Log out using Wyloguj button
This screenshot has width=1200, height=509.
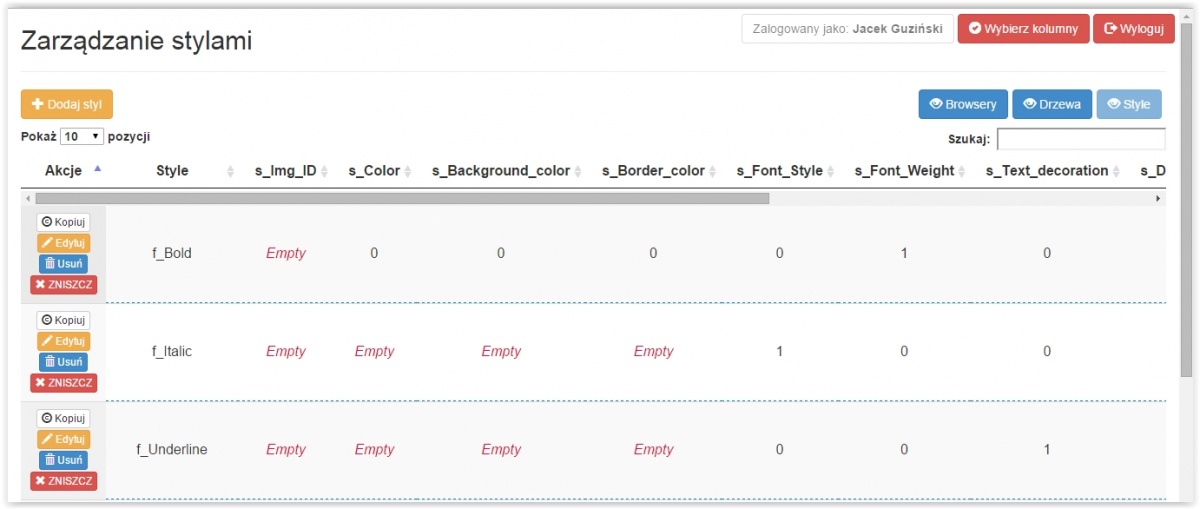pyautogui.click(x=1133, y=29)
